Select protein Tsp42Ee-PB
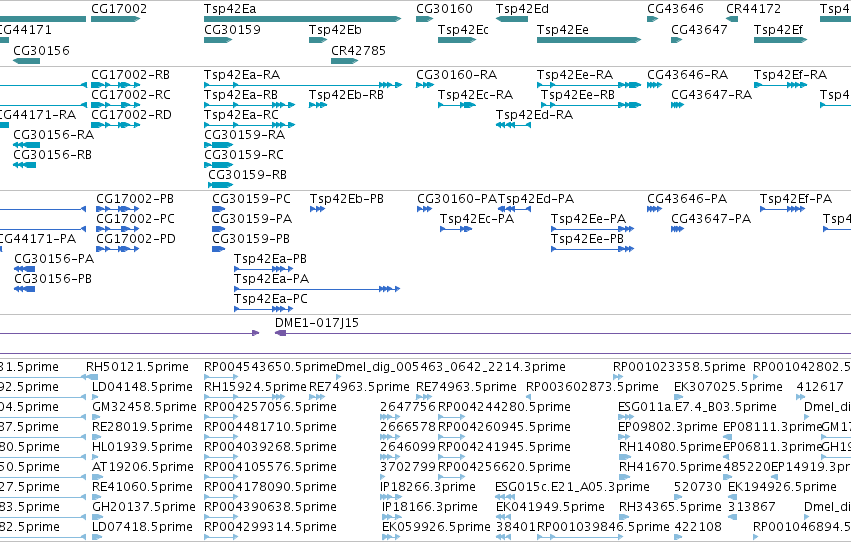851x542 pixels. tap(587, 239)
